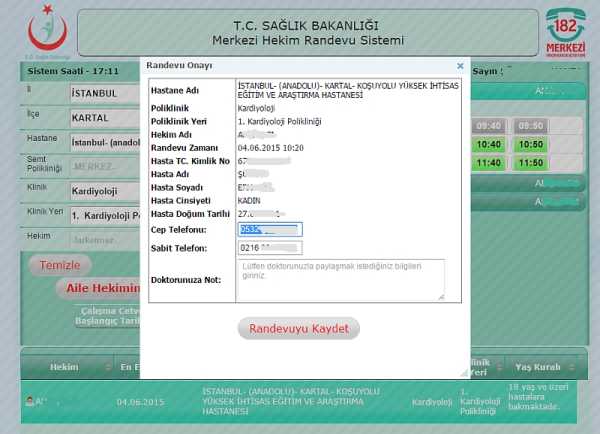Open the Klinik dropdown showing Kardiyoloji
This screenshot has width=600, height=434.
pos(105,191)
